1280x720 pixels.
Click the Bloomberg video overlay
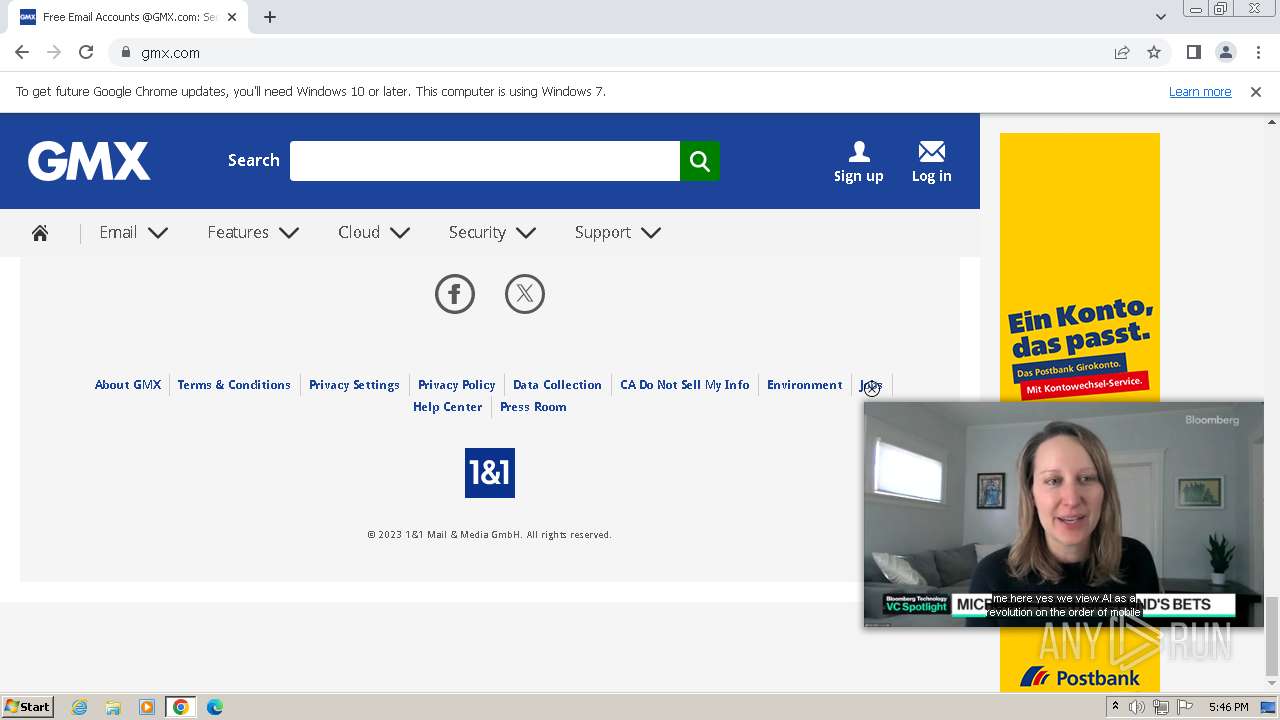[1064, 515]
